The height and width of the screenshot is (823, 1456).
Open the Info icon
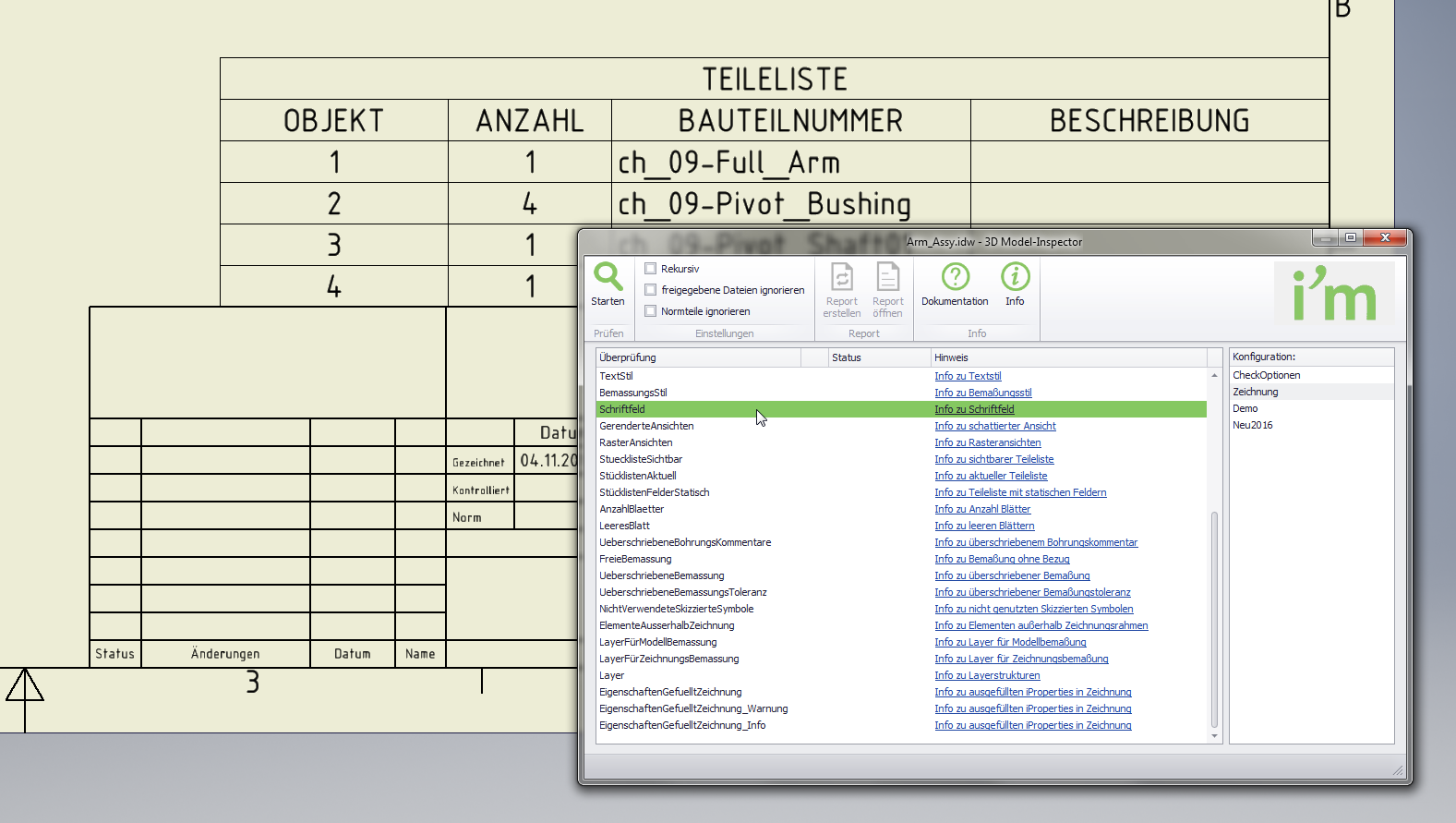click(x=1016, y=276)
